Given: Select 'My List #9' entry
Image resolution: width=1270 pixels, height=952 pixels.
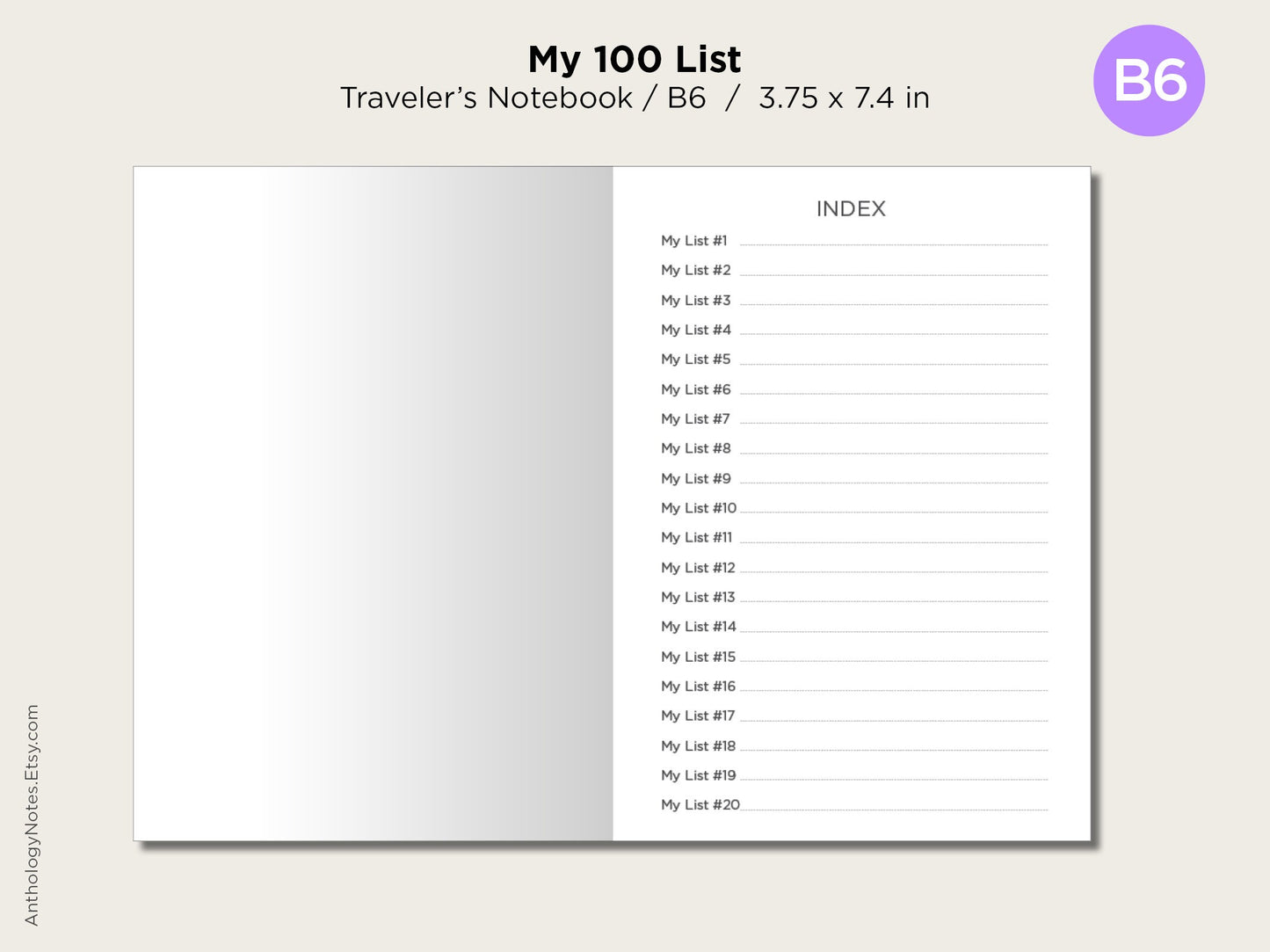Looking at the screenshot, I should 696,479.
